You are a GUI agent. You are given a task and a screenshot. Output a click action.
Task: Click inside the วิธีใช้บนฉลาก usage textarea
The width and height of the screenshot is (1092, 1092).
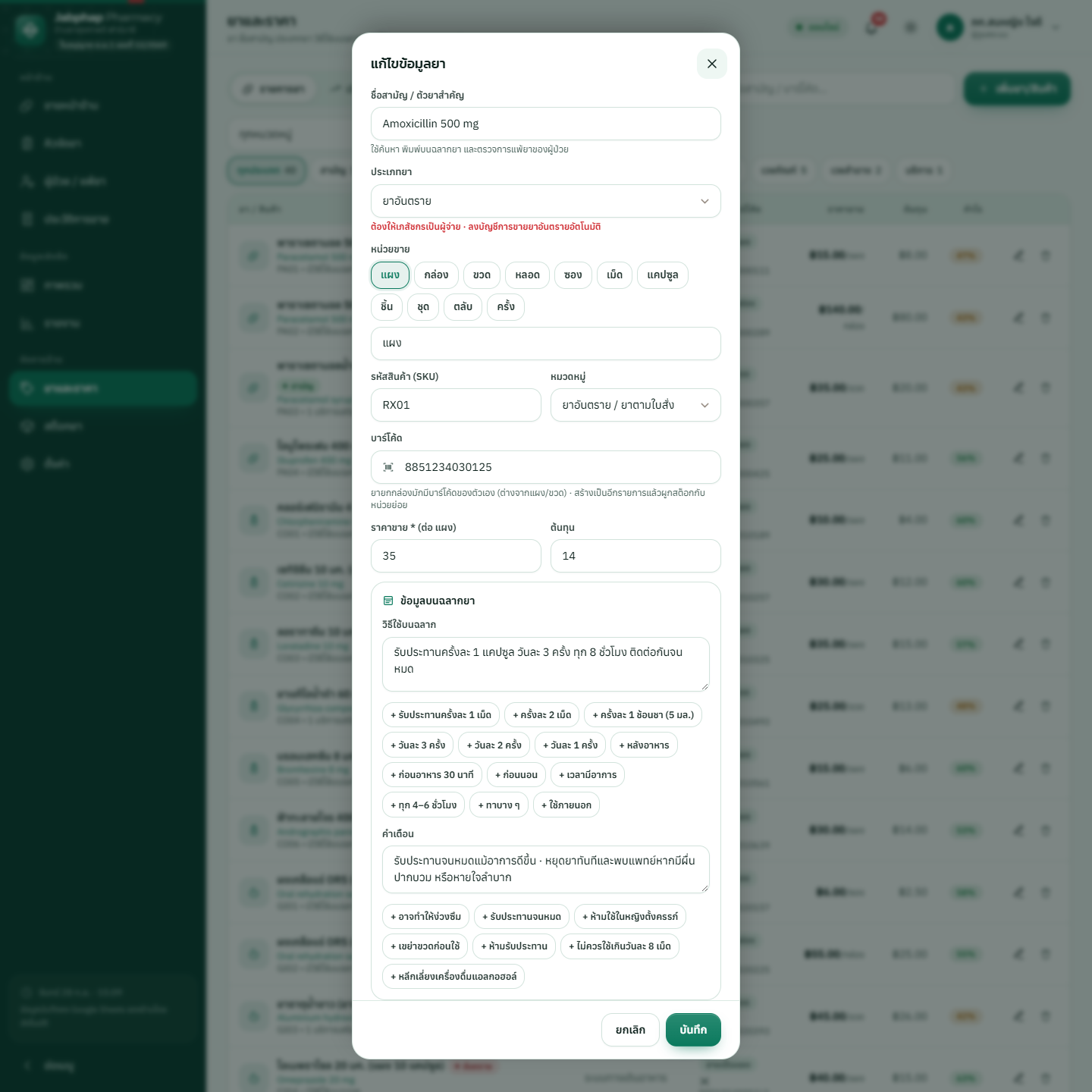click(546, 664)
